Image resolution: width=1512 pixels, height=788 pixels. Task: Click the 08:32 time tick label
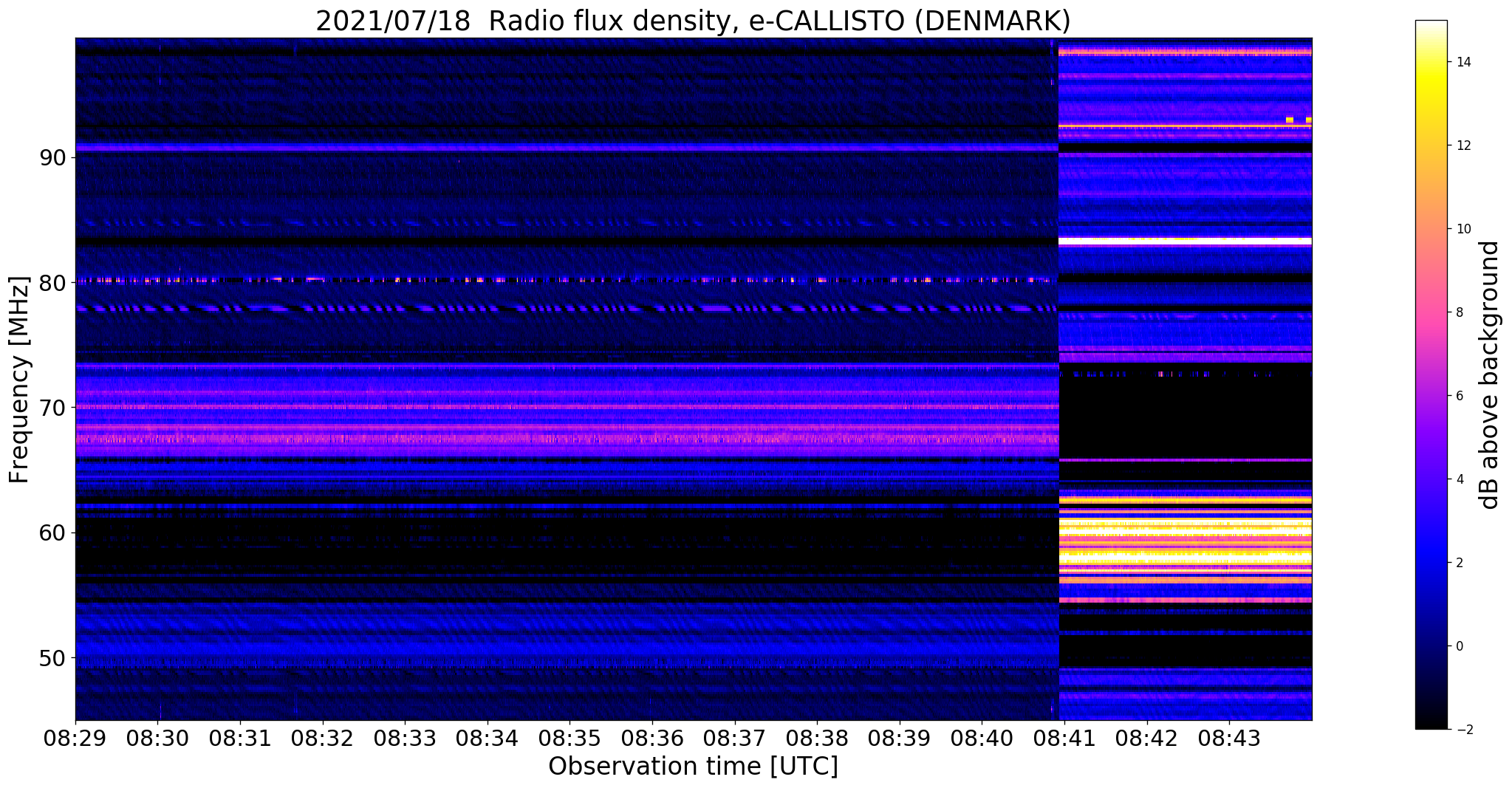click(322, 737)
